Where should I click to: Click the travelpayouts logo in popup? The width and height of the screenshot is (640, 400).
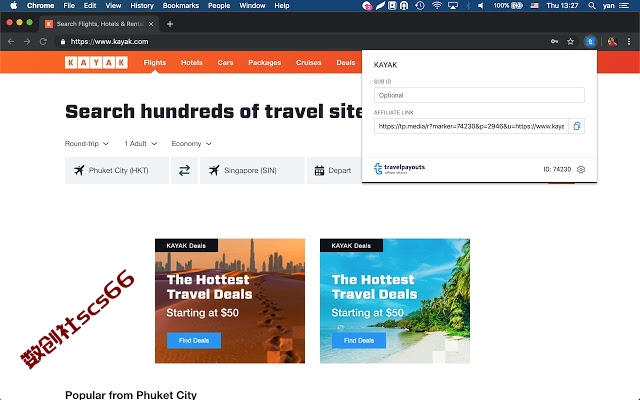tap(399, 168)
